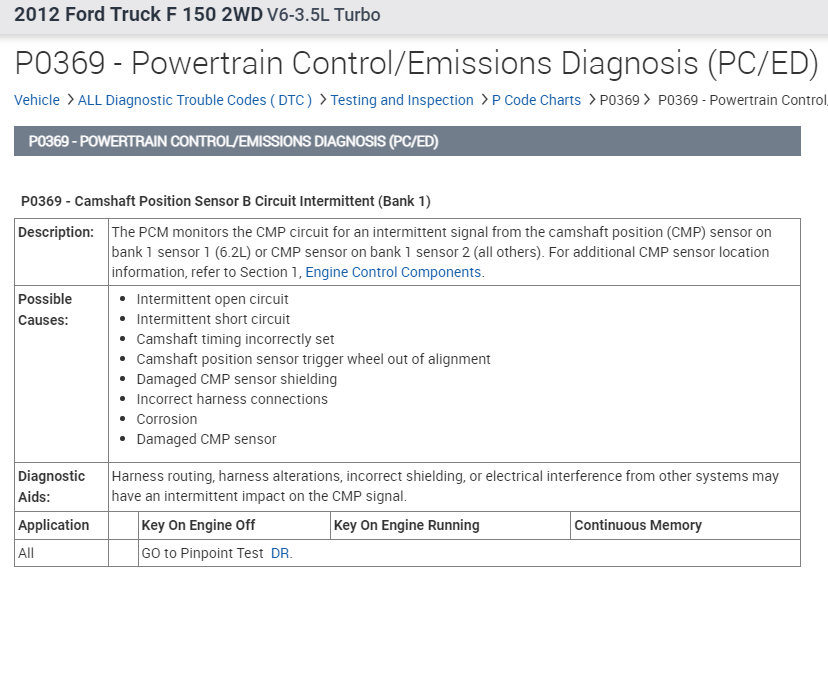Viewport: 828px width, 689px height.
Task: Click chevron before the final breadcrumb item
Action: (648, 100)
